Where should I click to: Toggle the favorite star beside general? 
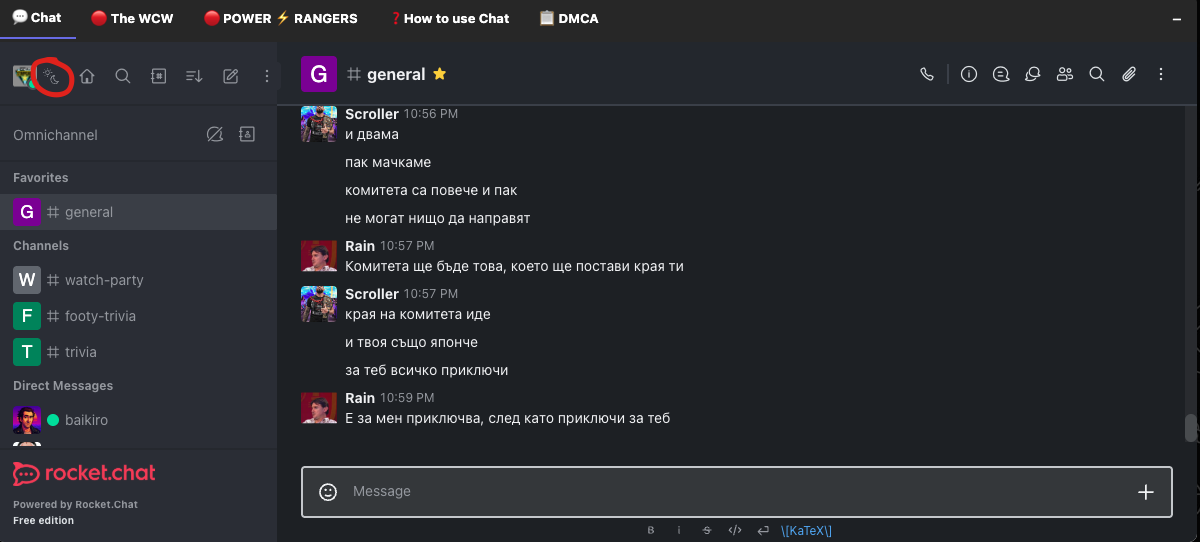[439, 74]
